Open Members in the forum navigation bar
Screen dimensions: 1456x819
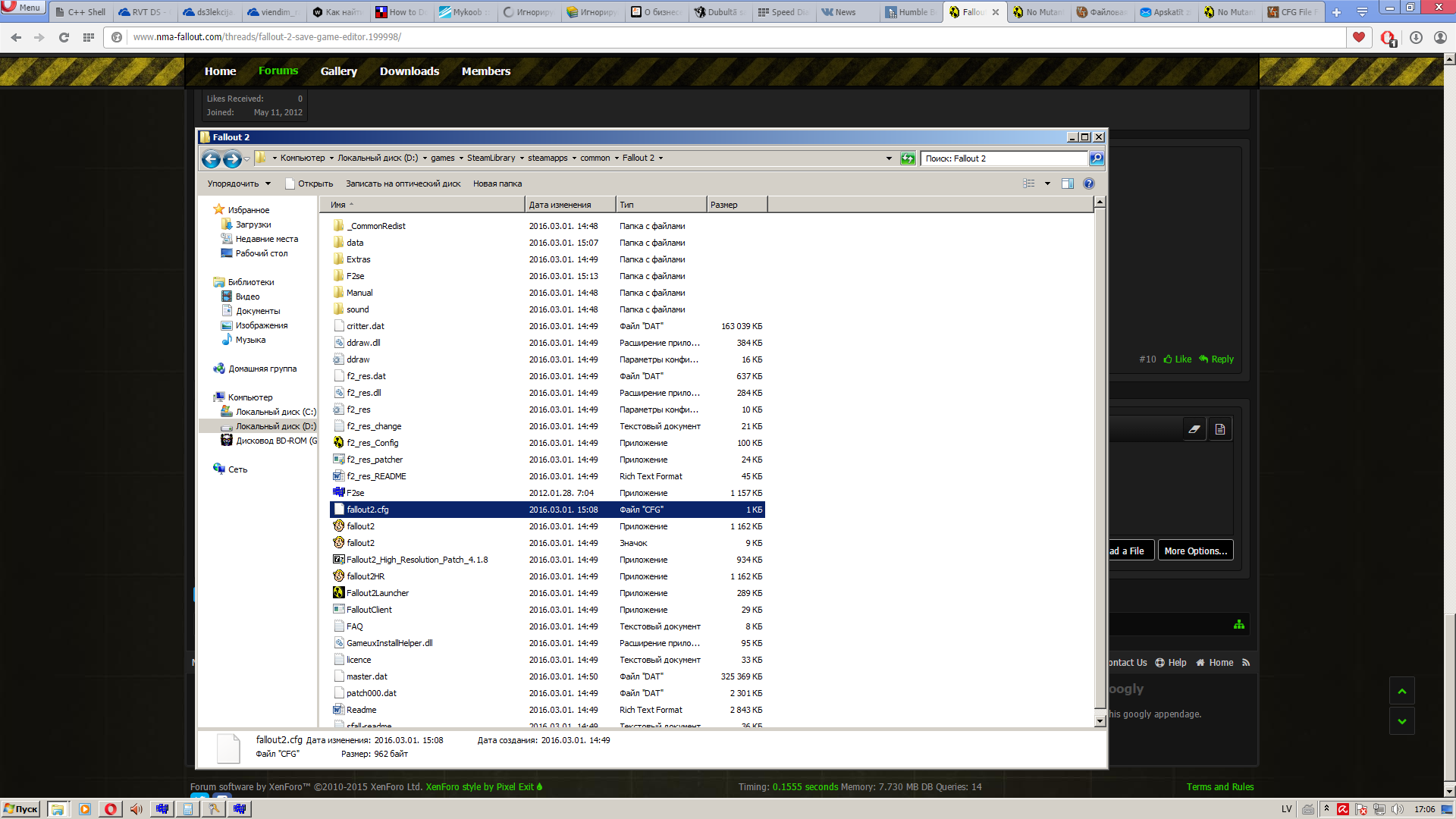point(486,71)
